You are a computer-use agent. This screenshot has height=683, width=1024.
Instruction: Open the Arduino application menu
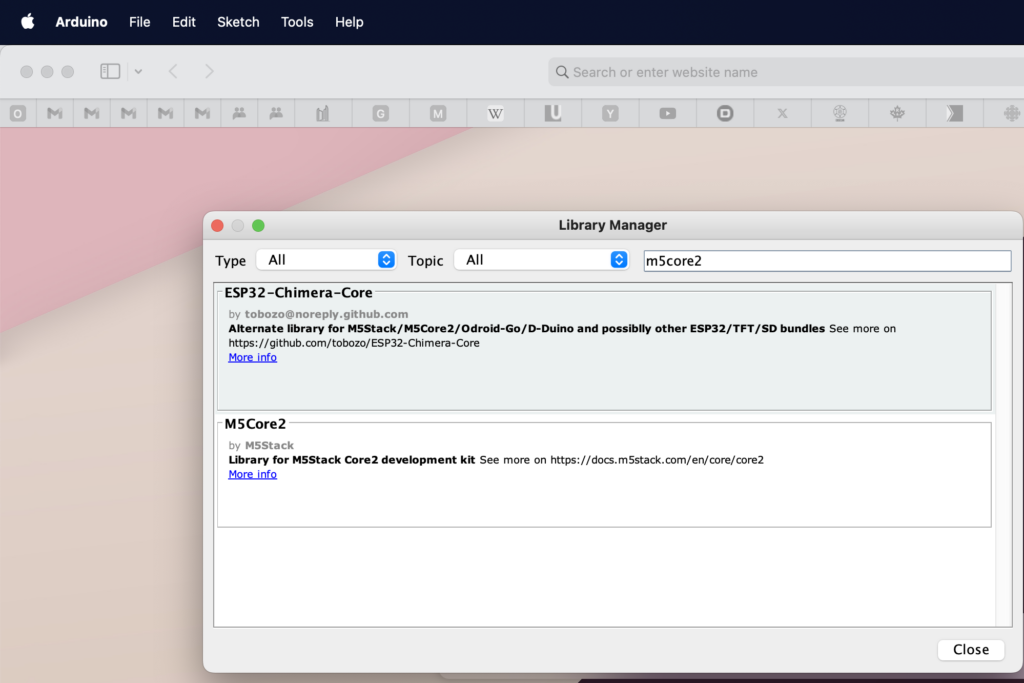pos(82,22)
